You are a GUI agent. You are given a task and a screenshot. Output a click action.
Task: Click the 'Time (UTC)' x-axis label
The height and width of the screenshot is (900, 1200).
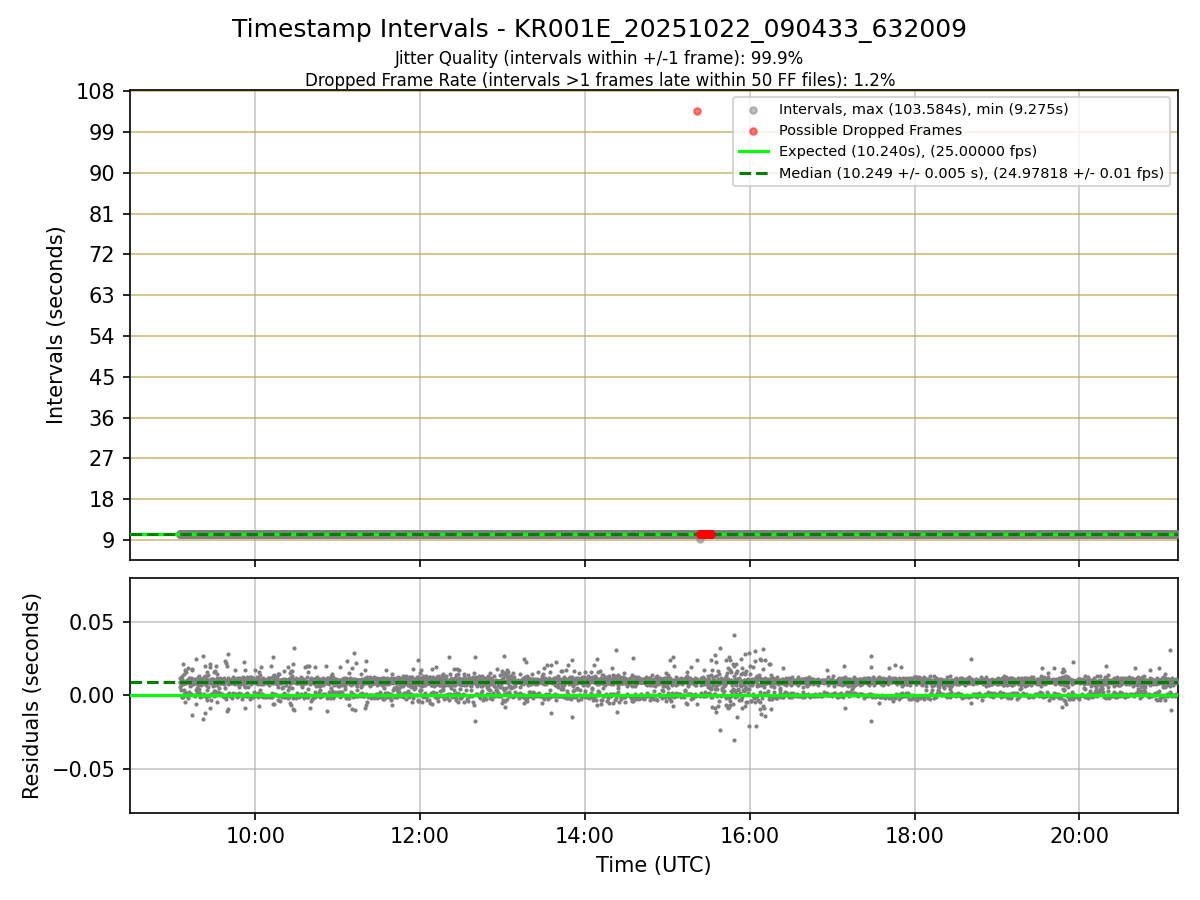[653, 865]
